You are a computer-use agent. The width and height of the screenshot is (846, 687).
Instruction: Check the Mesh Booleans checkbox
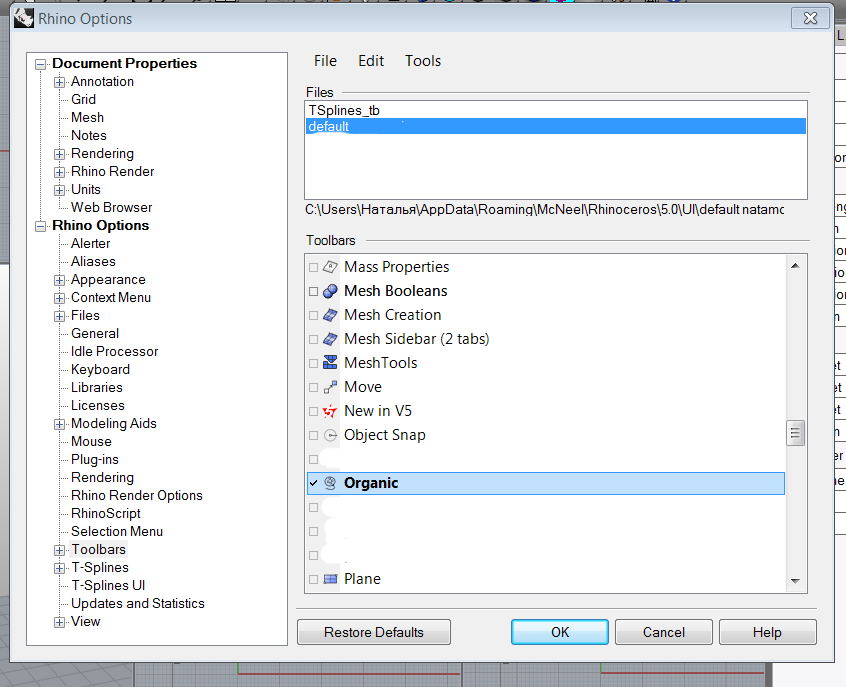[313, 291]
